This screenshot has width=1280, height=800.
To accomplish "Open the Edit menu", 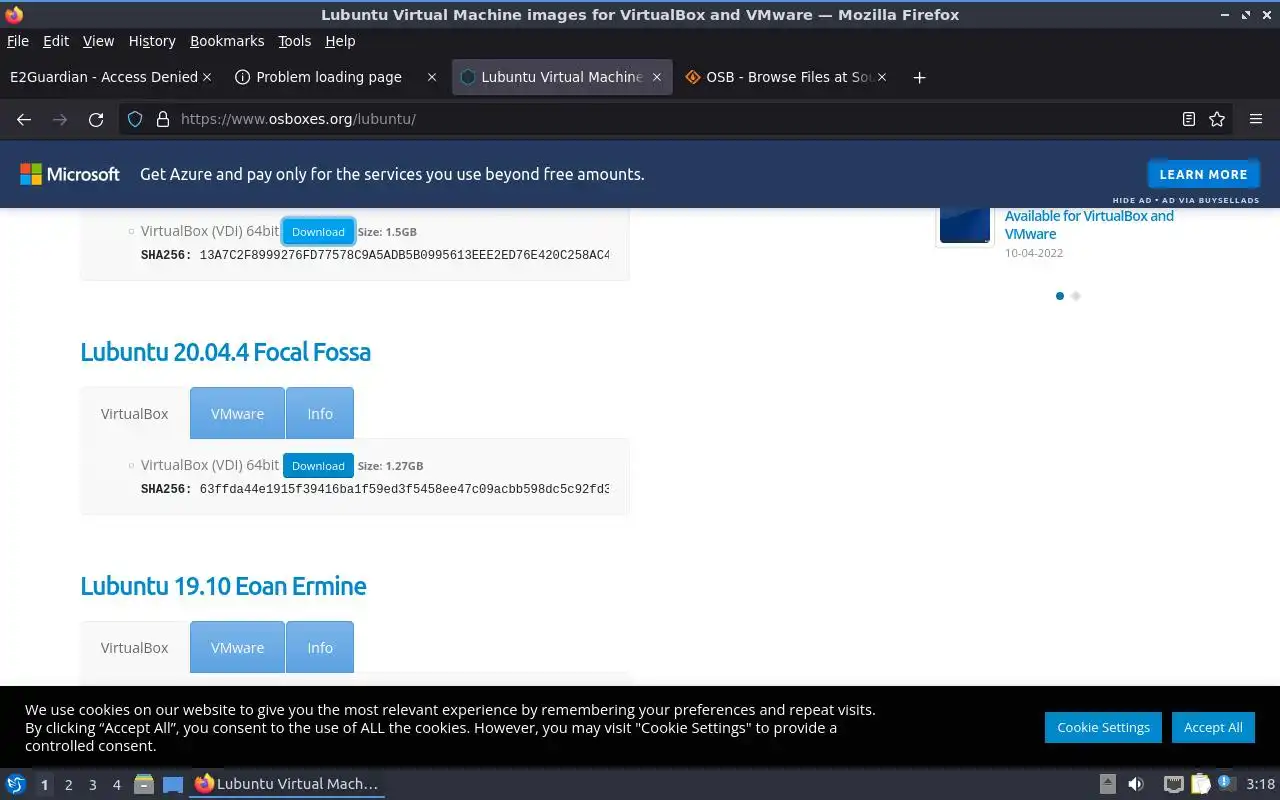I will 56,41.
